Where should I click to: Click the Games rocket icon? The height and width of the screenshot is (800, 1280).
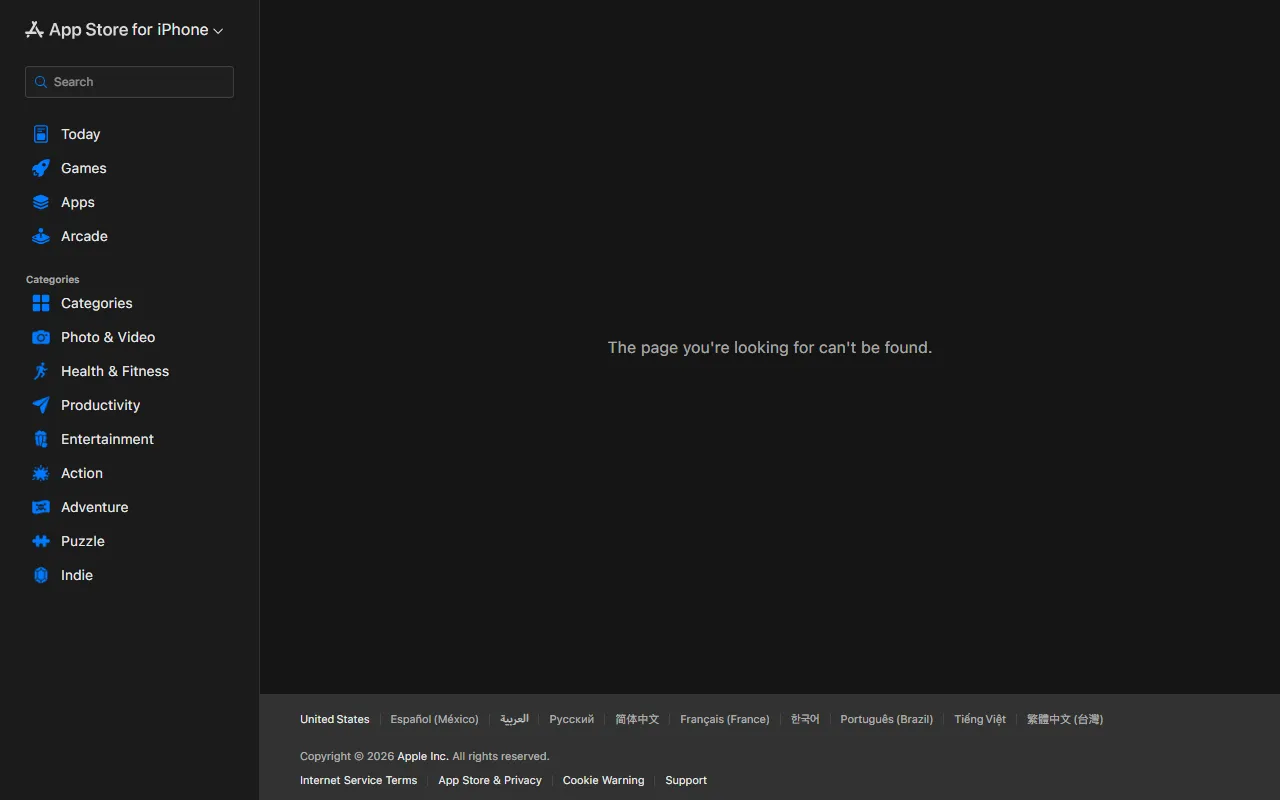point(41,168)
